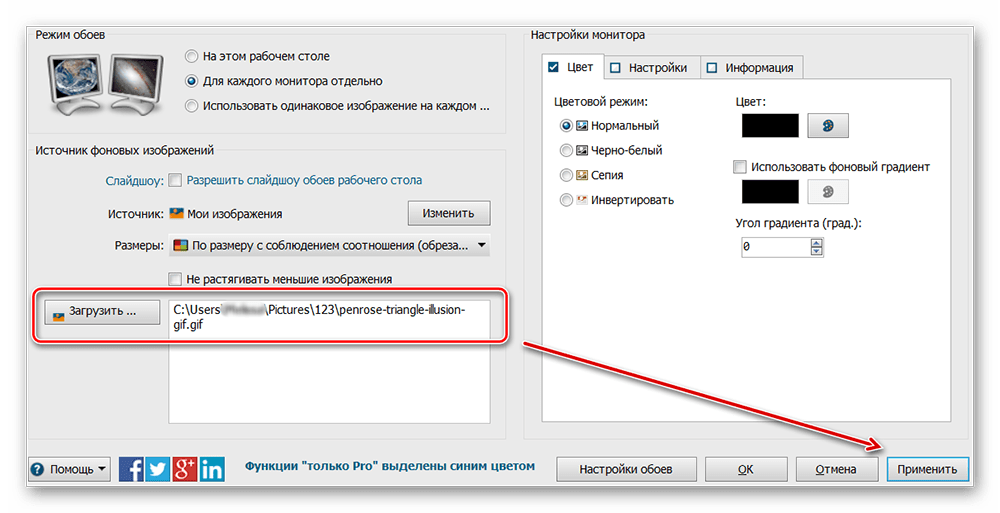The height and width of the screenshot is (513, 1000).
Task: Open the Размеры dropdown list
Action: [x=330, y=246]
